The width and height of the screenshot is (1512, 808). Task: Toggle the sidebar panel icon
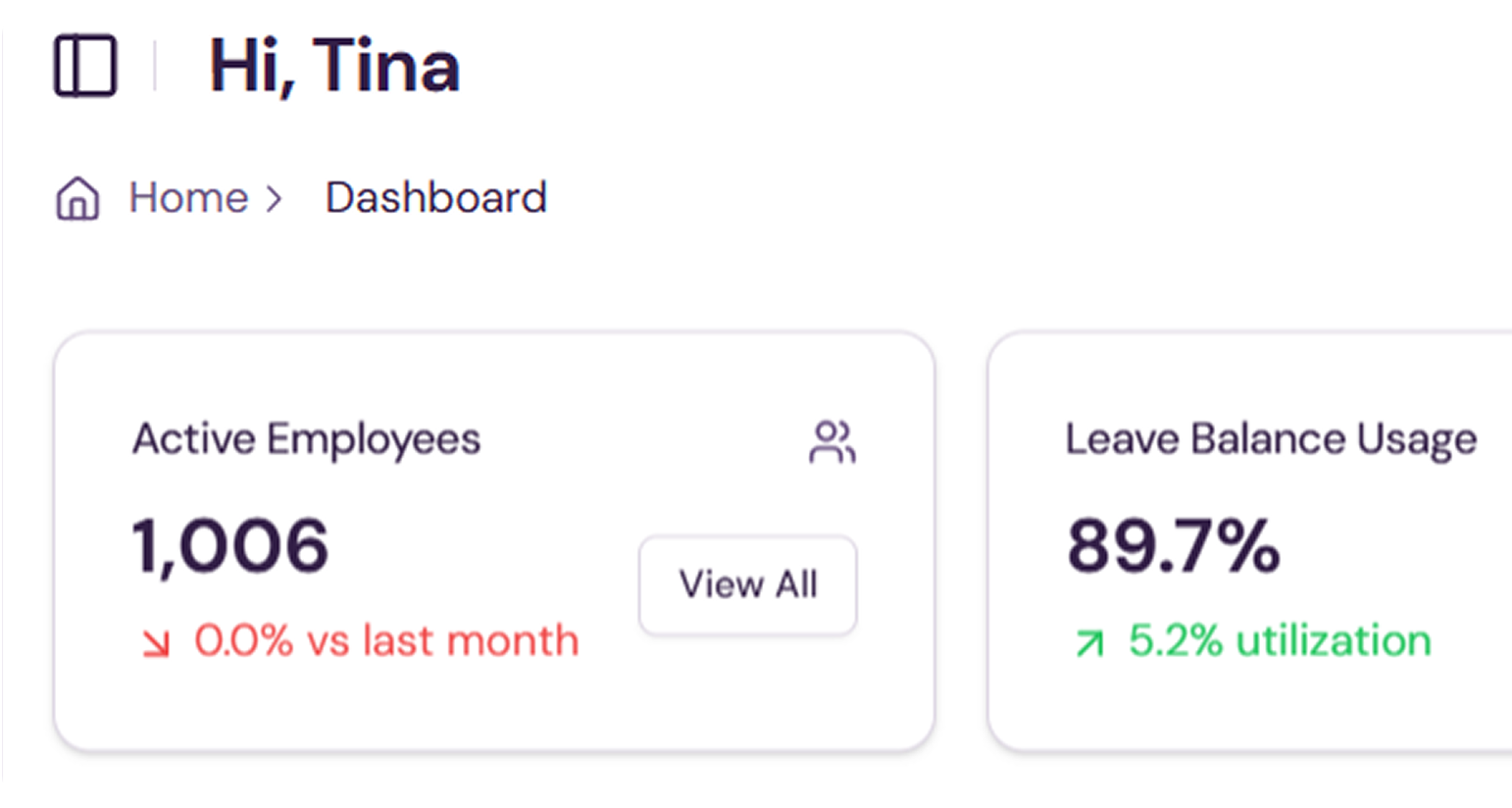point(85,66)
